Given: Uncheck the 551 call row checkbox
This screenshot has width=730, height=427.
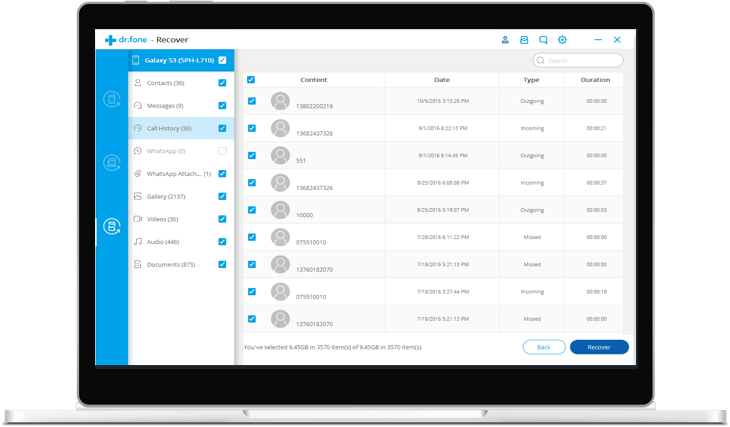Looking at the screenshot, I should tap(252, 156).
